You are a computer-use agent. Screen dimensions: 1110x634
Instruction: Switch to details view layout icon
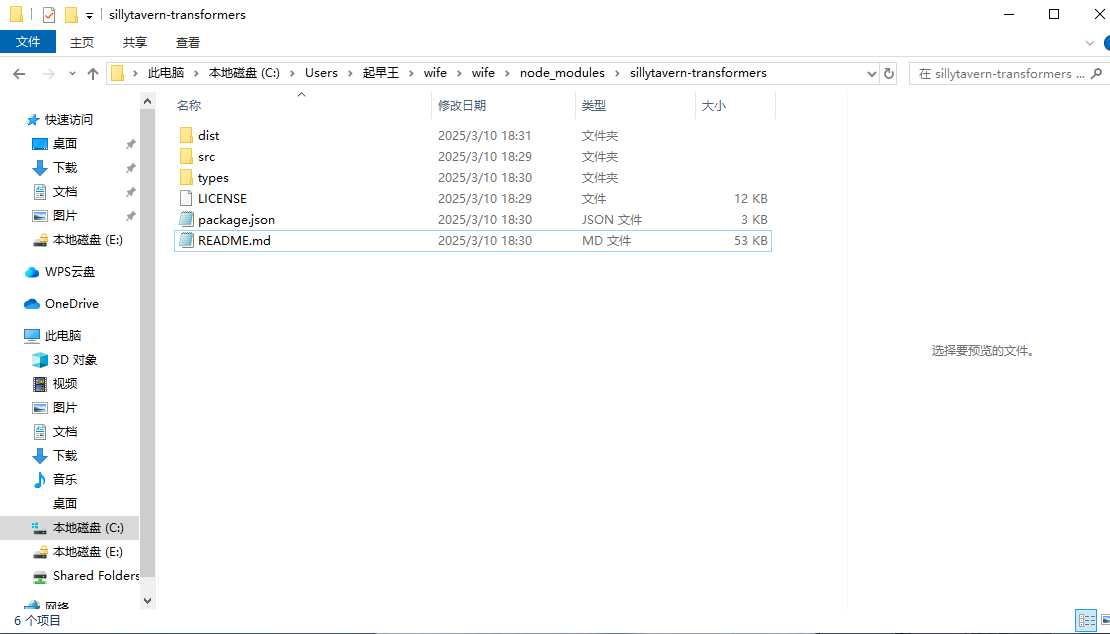click(1086, 621)
